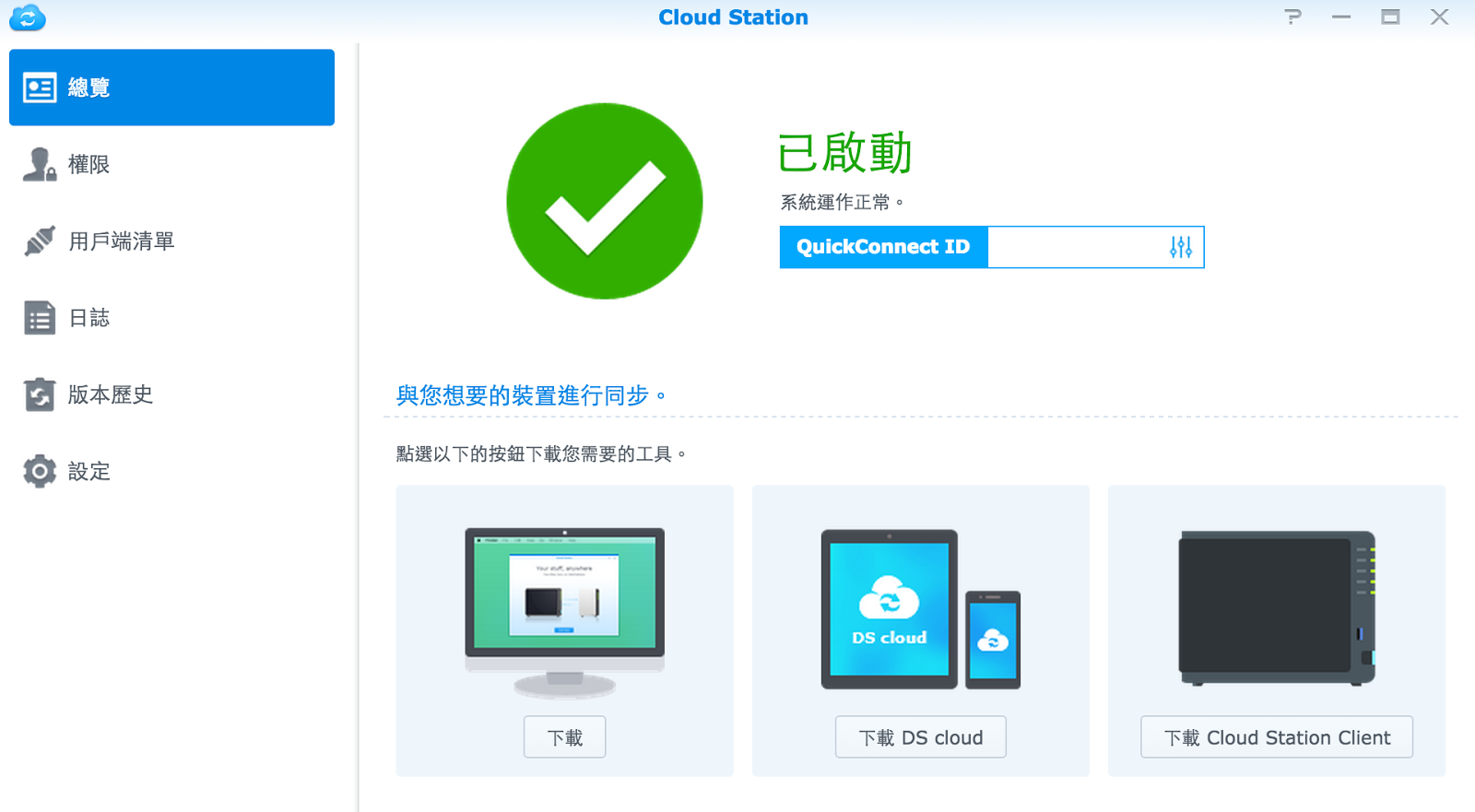
Task: Click the version history restore icon
Action: click(x=40, y=394)
